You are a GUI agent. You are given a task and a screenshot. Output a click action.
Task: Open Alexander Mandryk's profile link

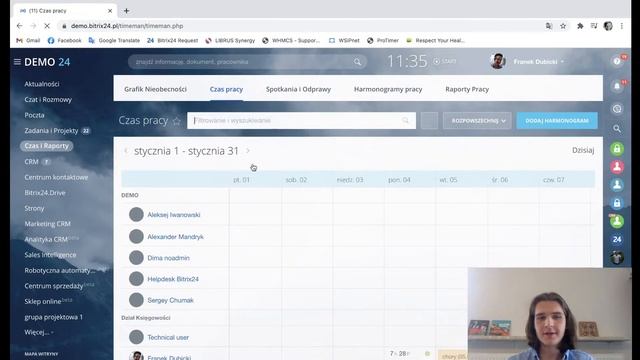pos(176,237)
